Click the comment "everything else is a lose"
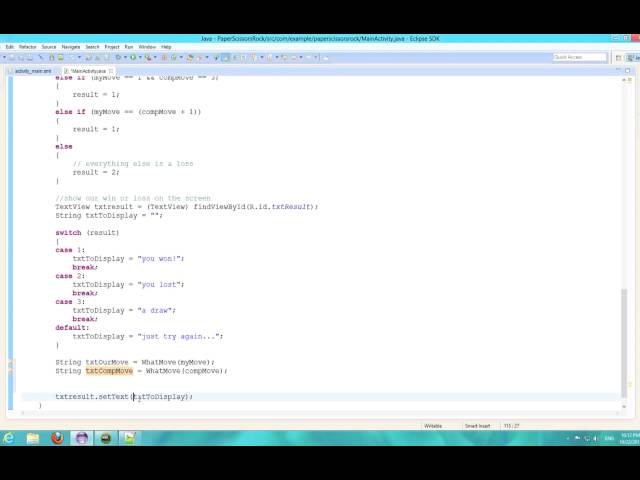The image size is (640, 480). (133, 164)
